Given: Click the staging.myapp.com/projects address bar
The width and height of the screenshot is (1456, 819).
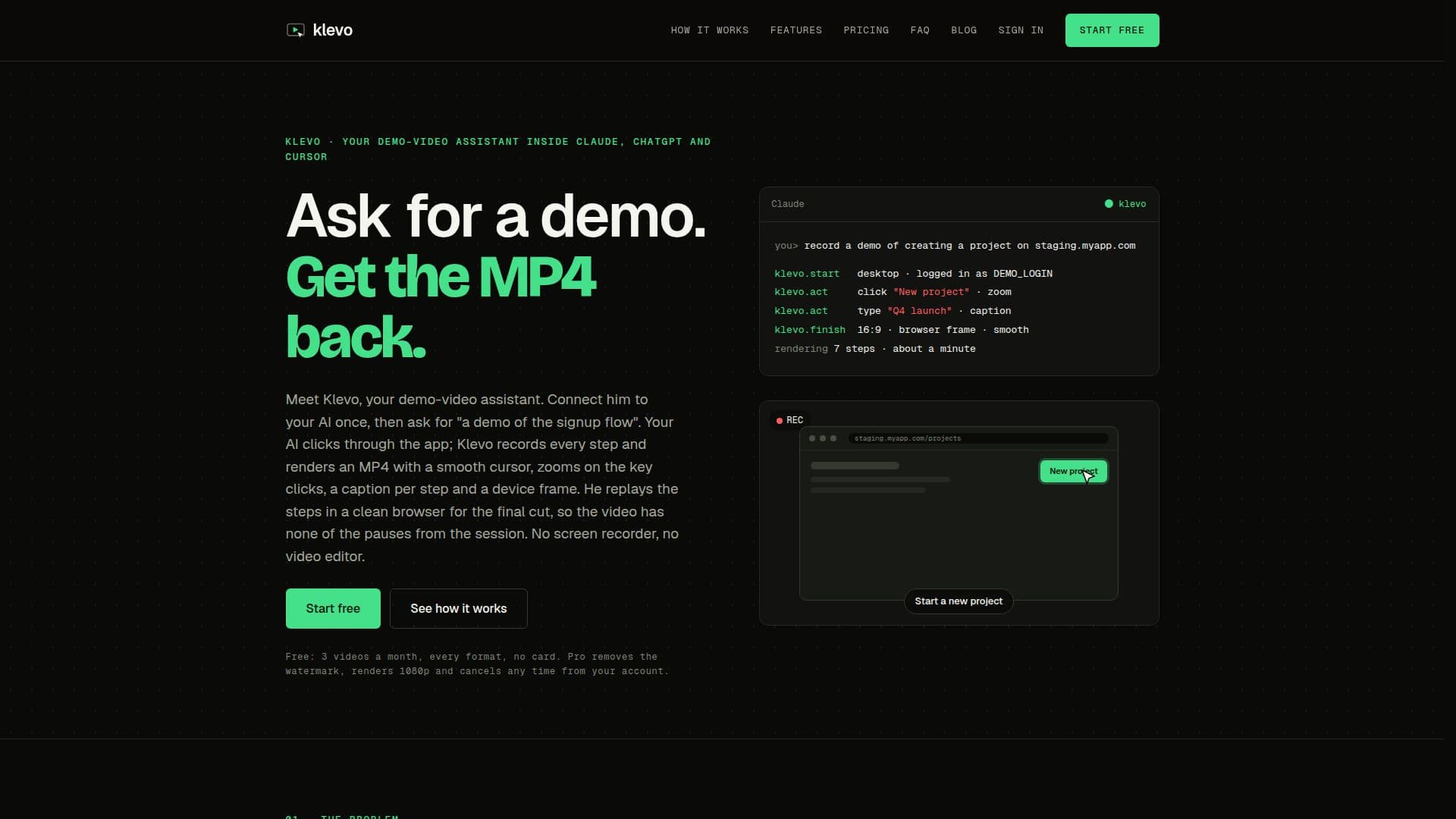Looking at the screenshot, I should pyautogui.click(x=978, y=438).
